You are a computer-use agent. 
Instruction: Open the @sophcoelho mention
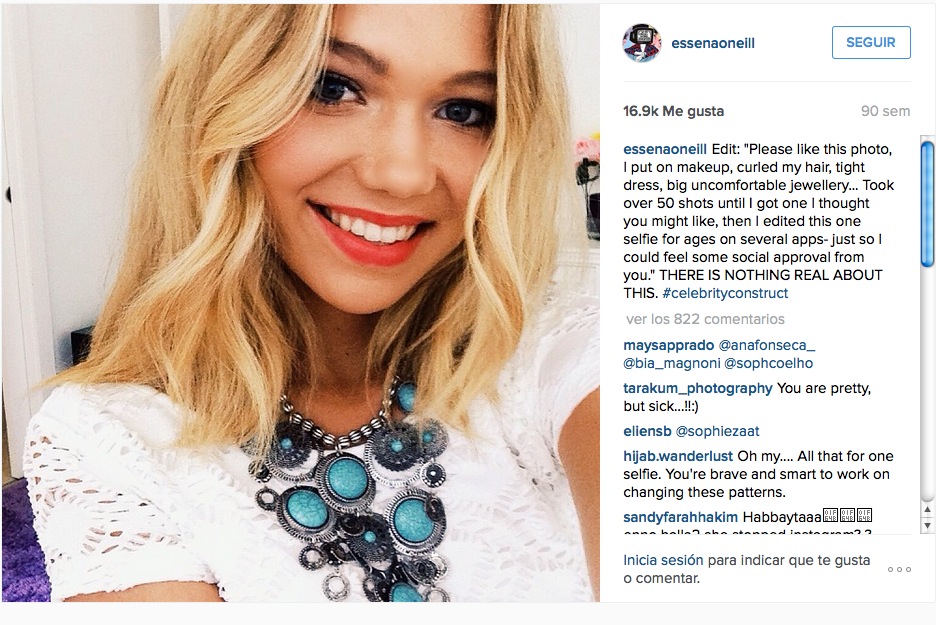[768, 364]
